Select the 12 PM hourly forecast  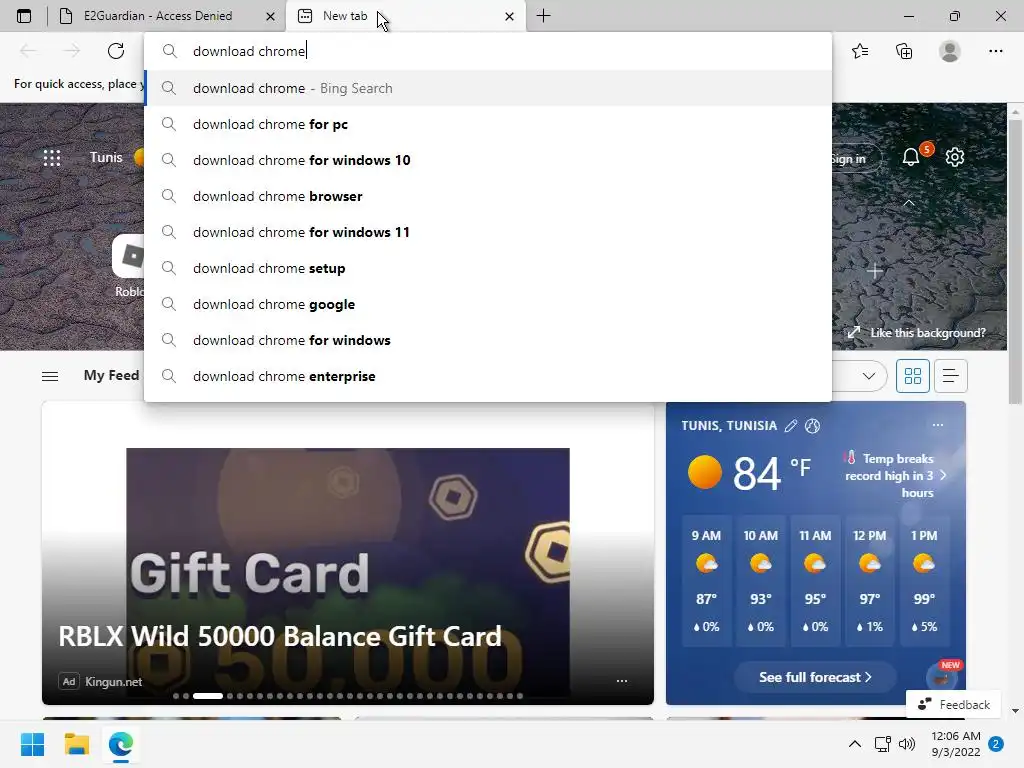click(x=869, y=581)
